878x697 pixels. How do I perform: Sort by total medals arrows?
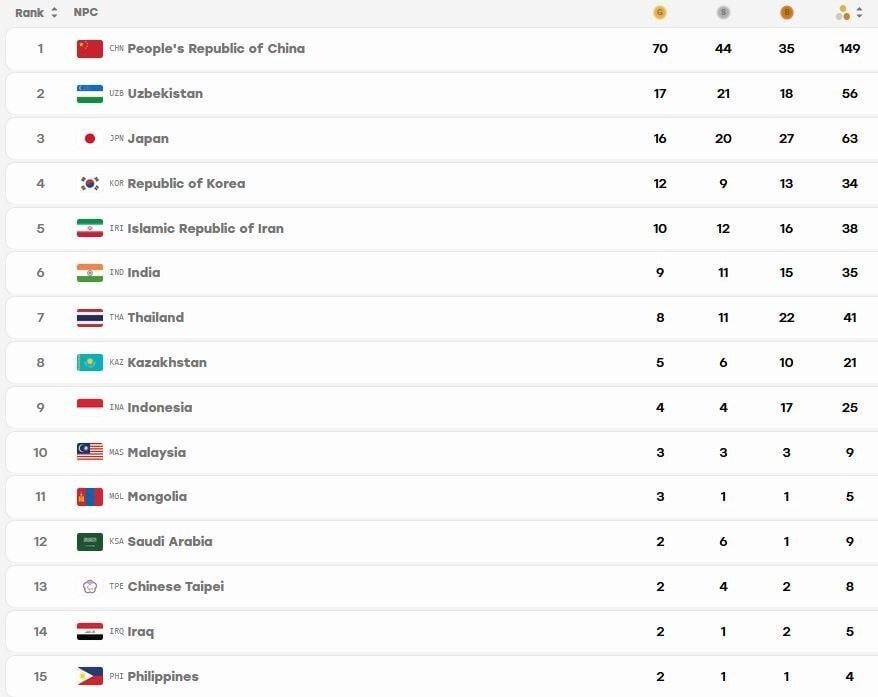pos(860,12)
